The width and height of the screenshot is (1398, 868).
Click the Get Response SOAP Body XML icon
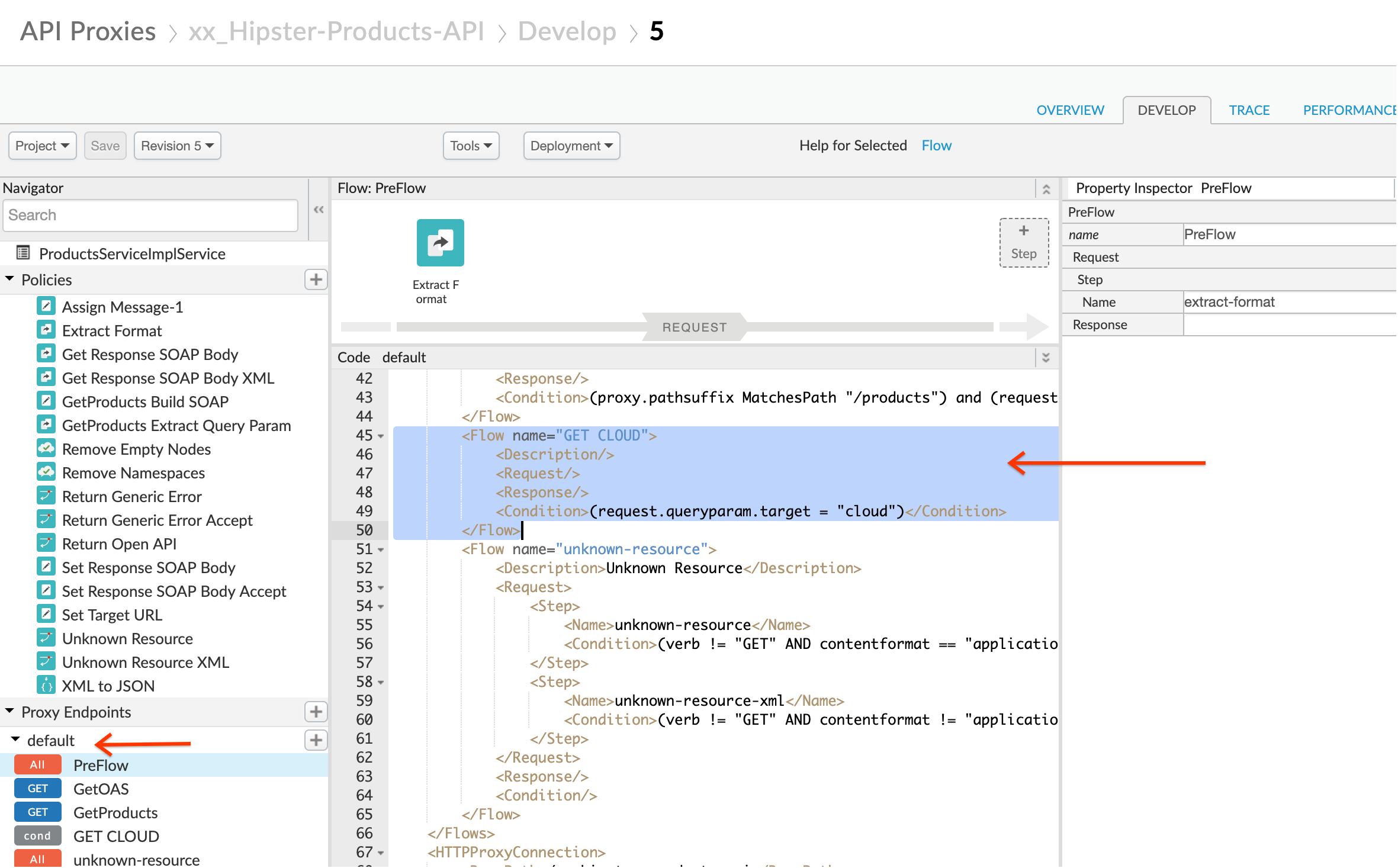46,377
